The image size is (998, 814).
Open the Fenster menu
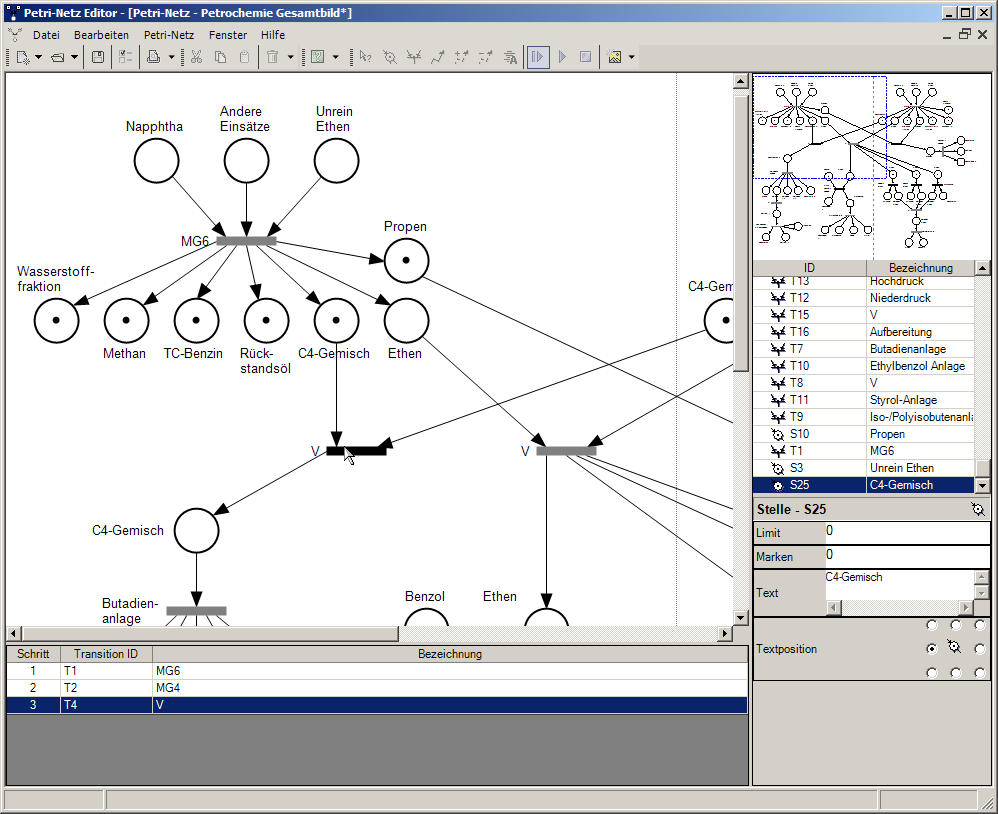[x=228, y=35]
